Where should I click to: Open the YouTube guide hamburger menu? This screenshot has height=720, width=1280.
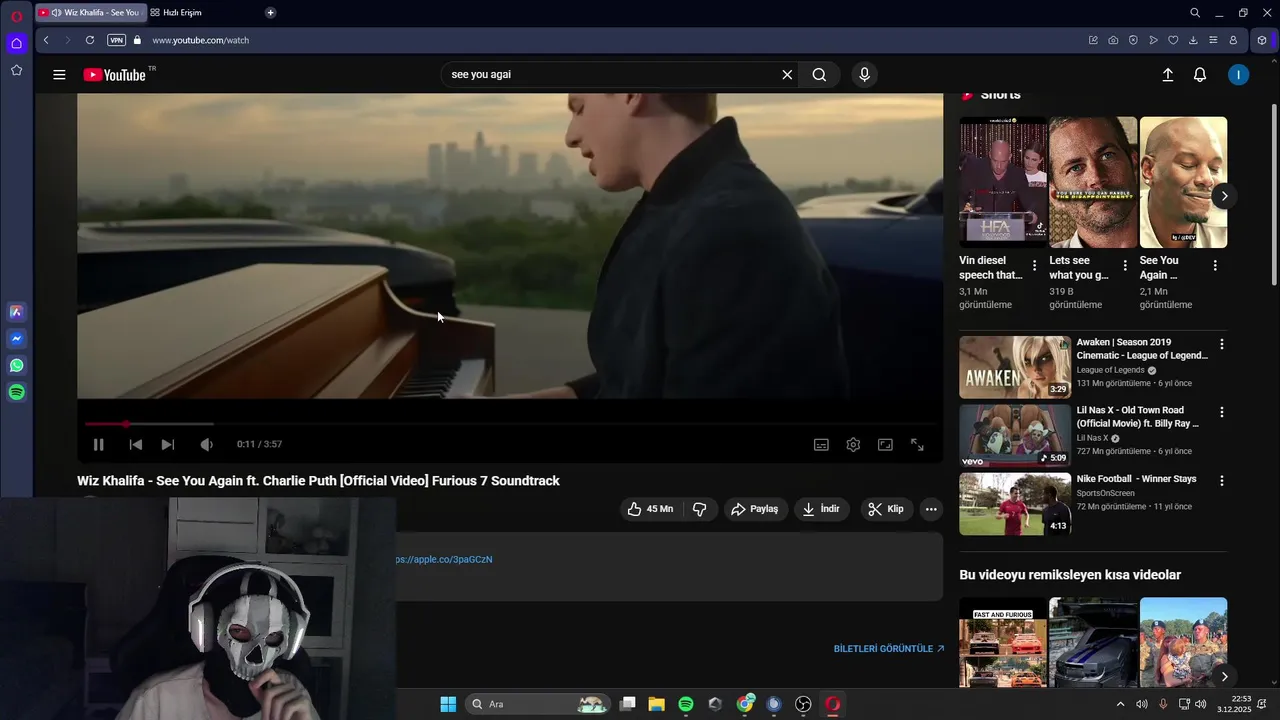click(59, 75)
